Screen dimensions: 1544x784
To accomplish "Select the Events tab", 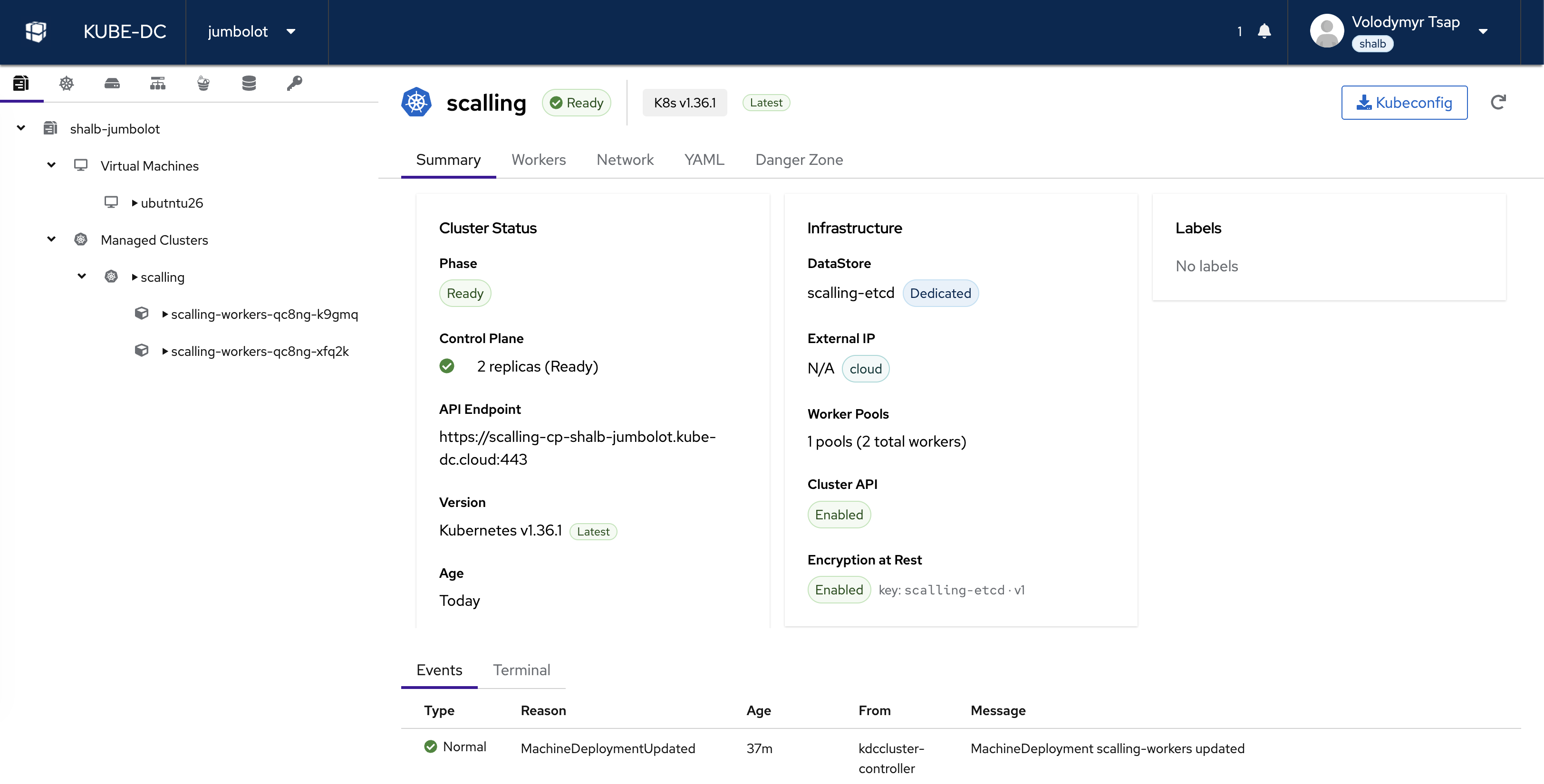I will point(439,670).
